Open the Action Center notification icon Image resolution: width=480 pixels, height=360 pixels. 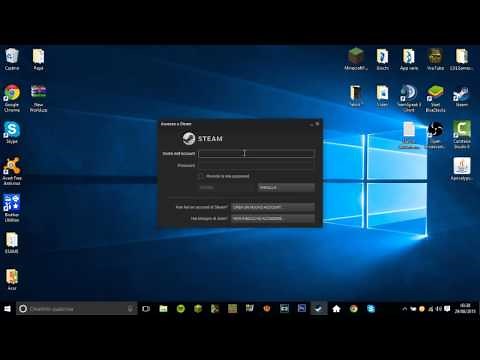click(x=447, y=309)
